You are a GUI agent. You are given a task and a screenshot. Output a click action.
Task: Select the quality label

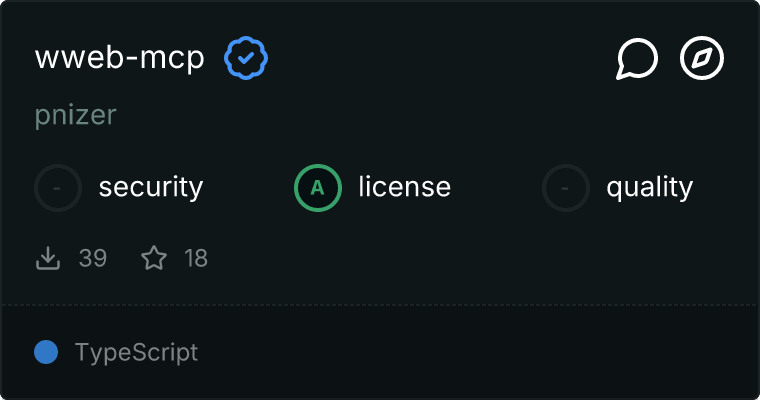(649, 187)
